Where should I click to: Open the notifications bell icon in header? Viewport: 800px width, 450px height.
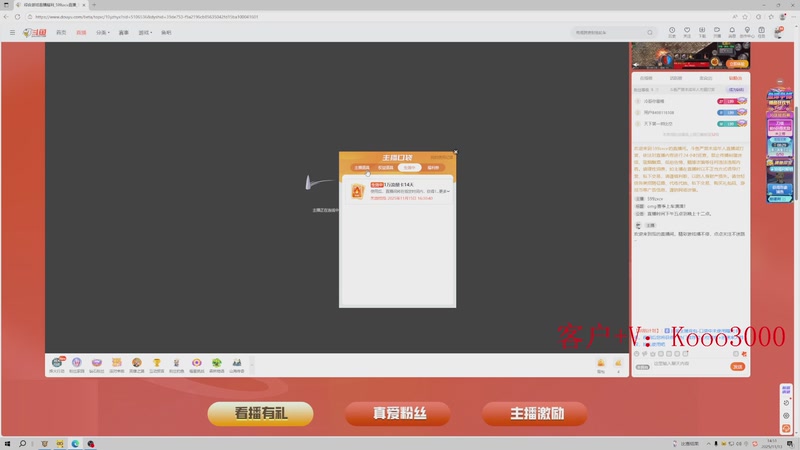coord(732,31)
